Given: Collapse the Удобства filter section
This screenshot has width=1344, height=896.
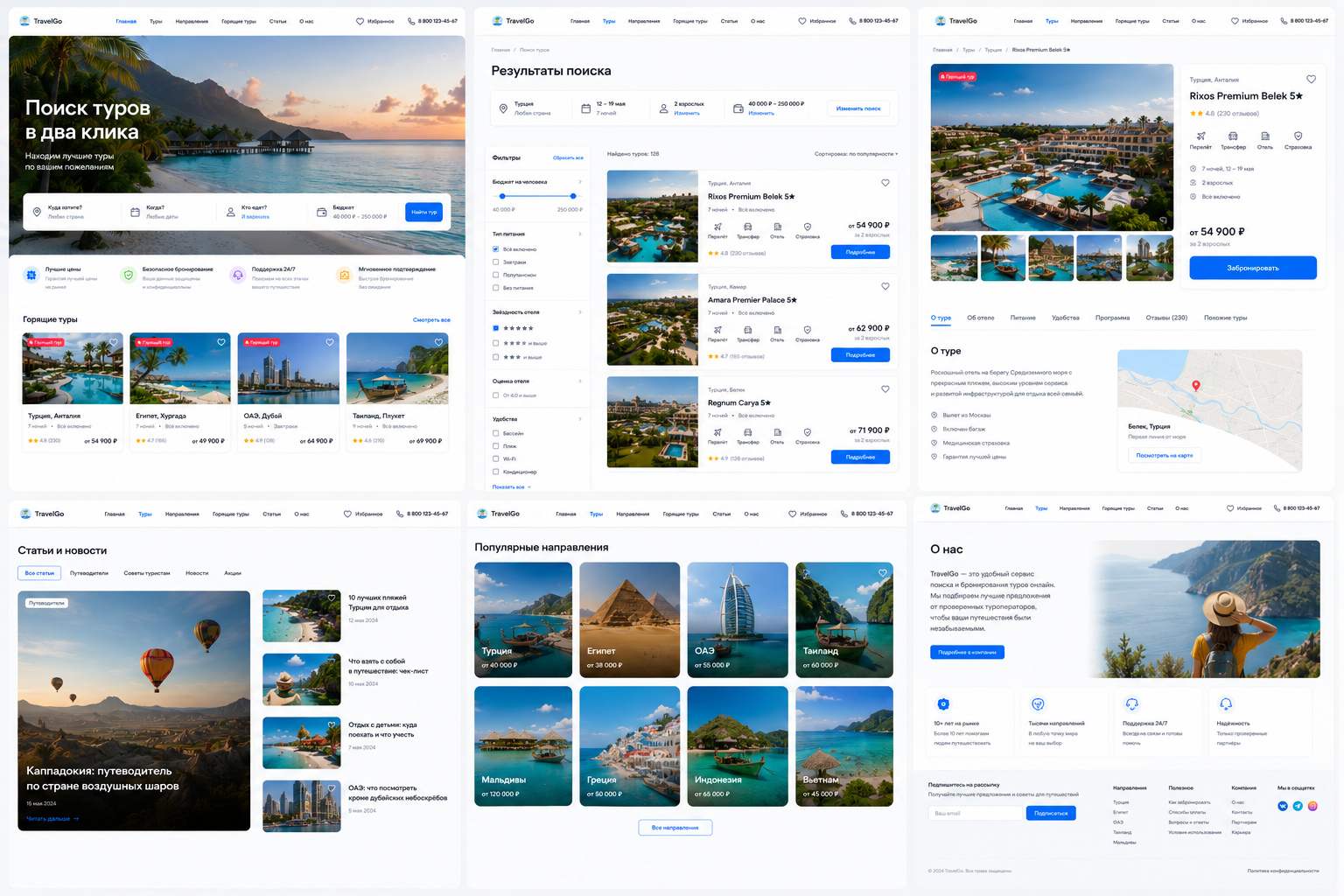Looking at the screenshot, I should pos(580,419).
